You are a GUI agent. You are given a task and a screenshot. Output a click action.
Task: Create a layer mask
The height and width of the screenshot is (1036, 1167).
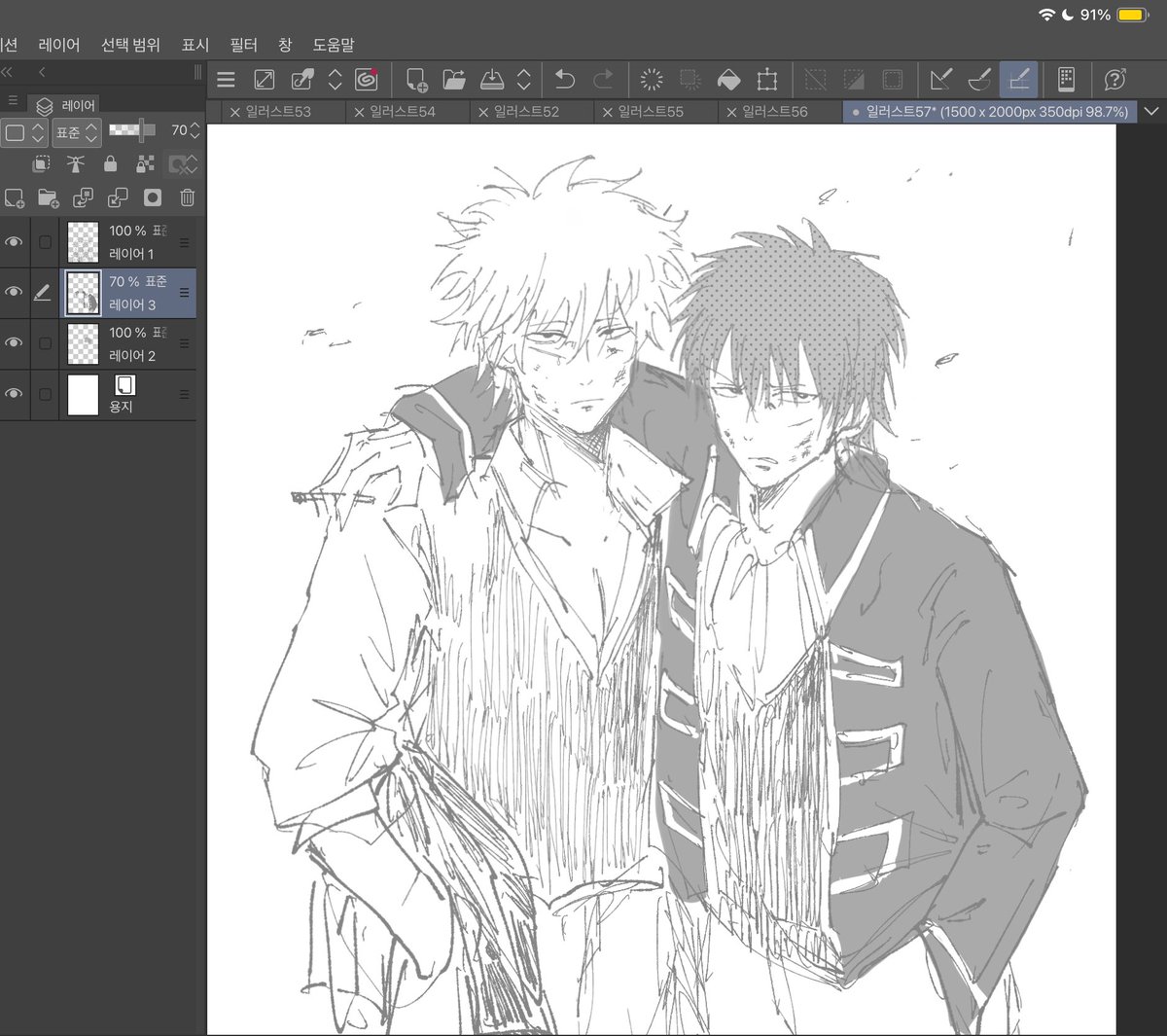coord(153,198)
